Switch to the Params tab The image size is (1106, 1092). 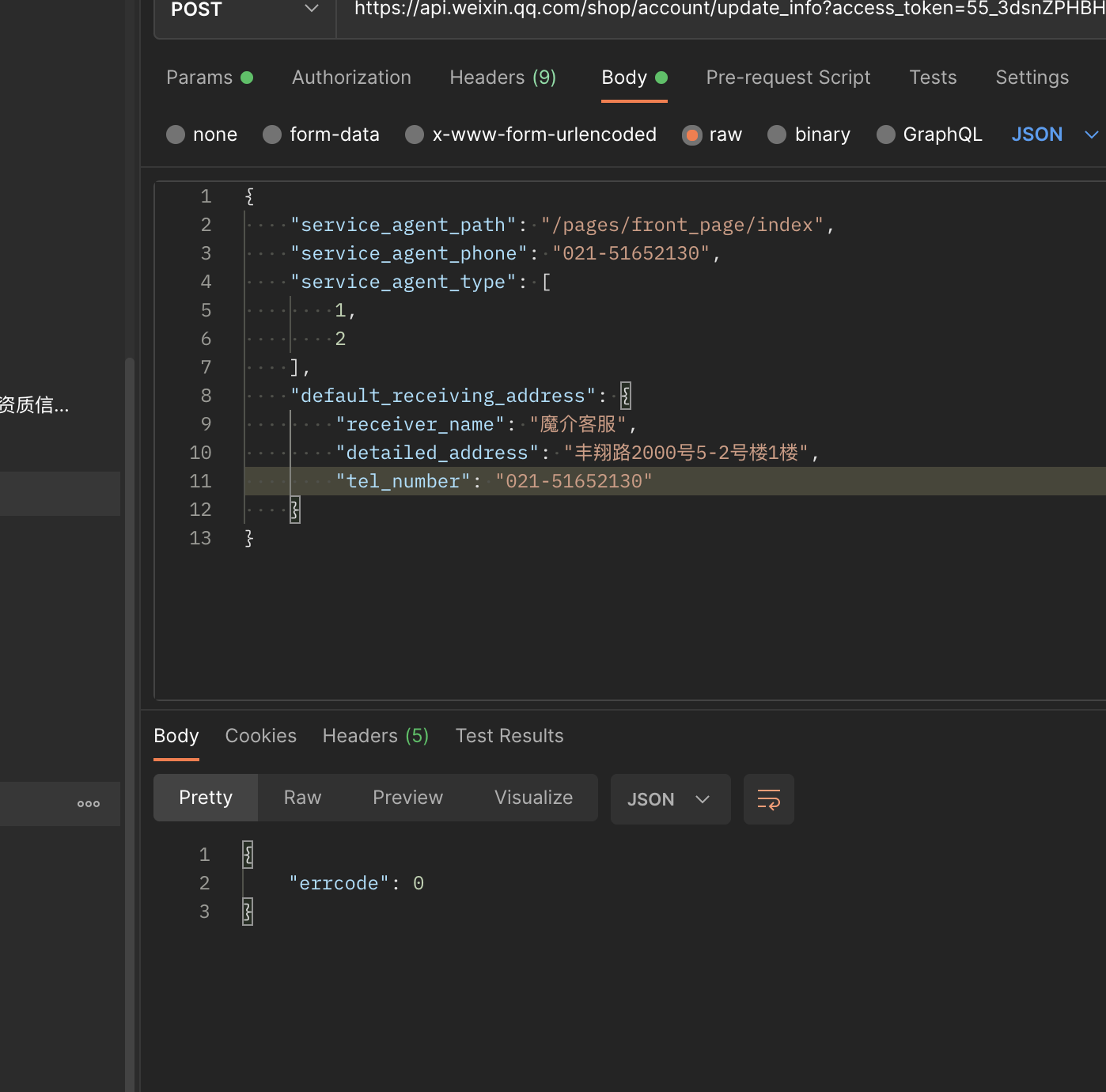(210, 78)
